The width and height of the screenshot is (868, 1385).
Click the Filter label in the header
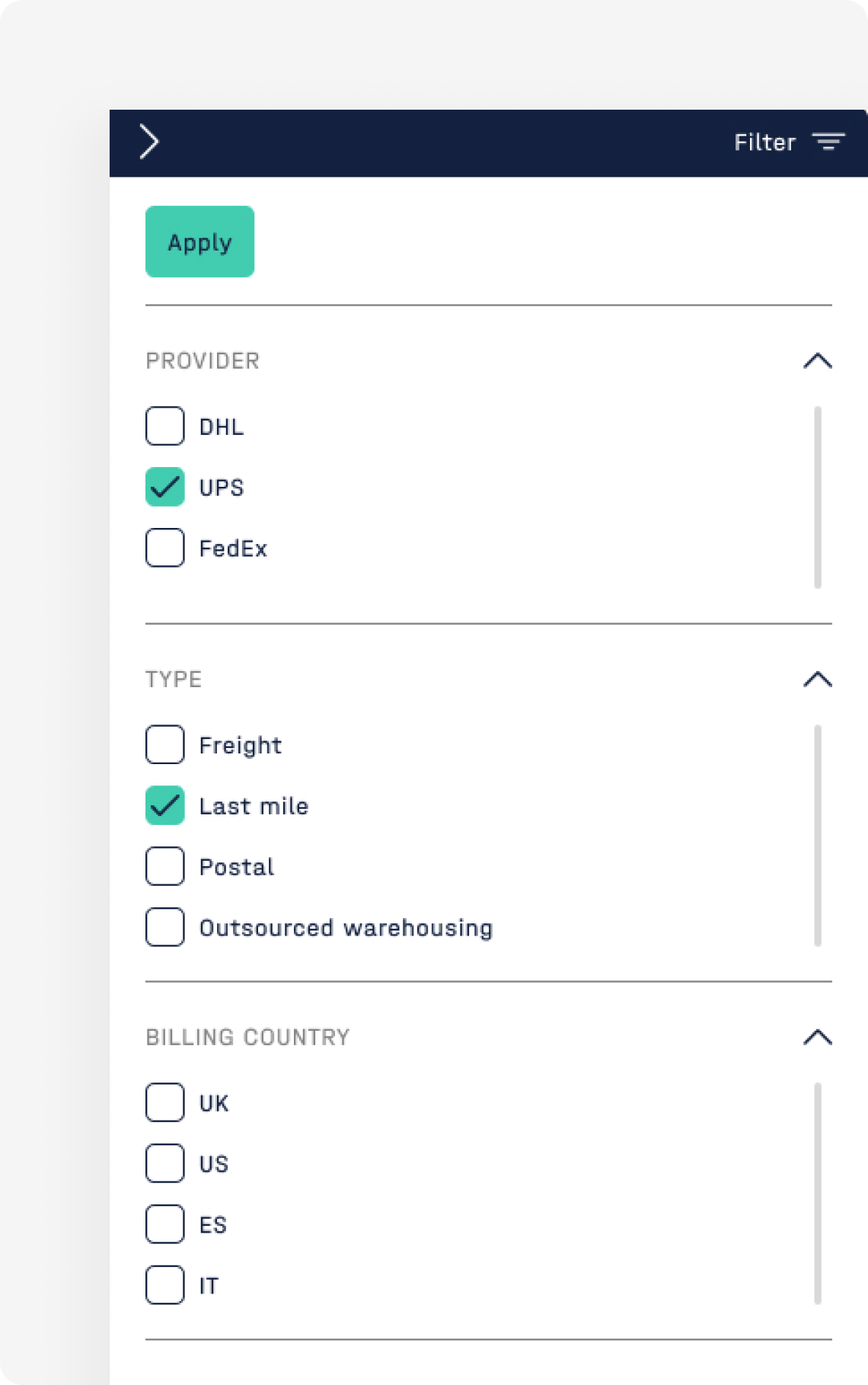coord(764,142)
